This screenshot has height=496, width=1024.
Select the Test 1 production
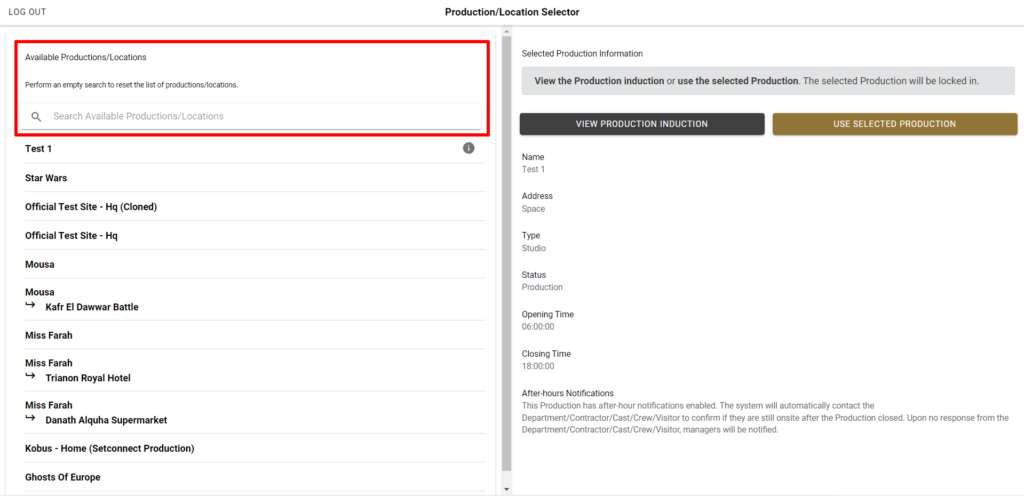tap(255, 149)
